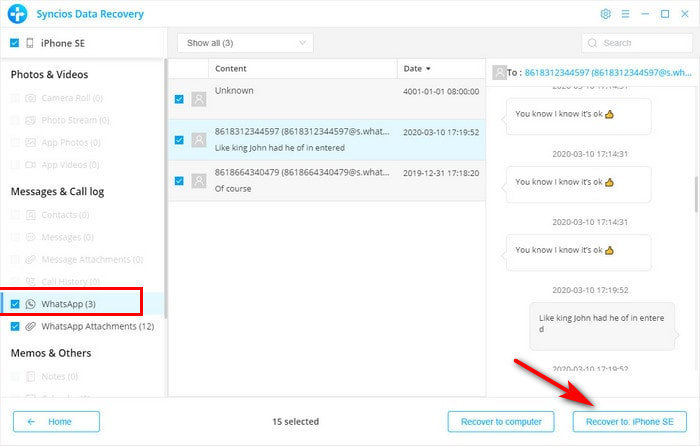Click the WhatsApp Attachments paperclip icon
Screen dimensions: 700x446
click(30, 326)
